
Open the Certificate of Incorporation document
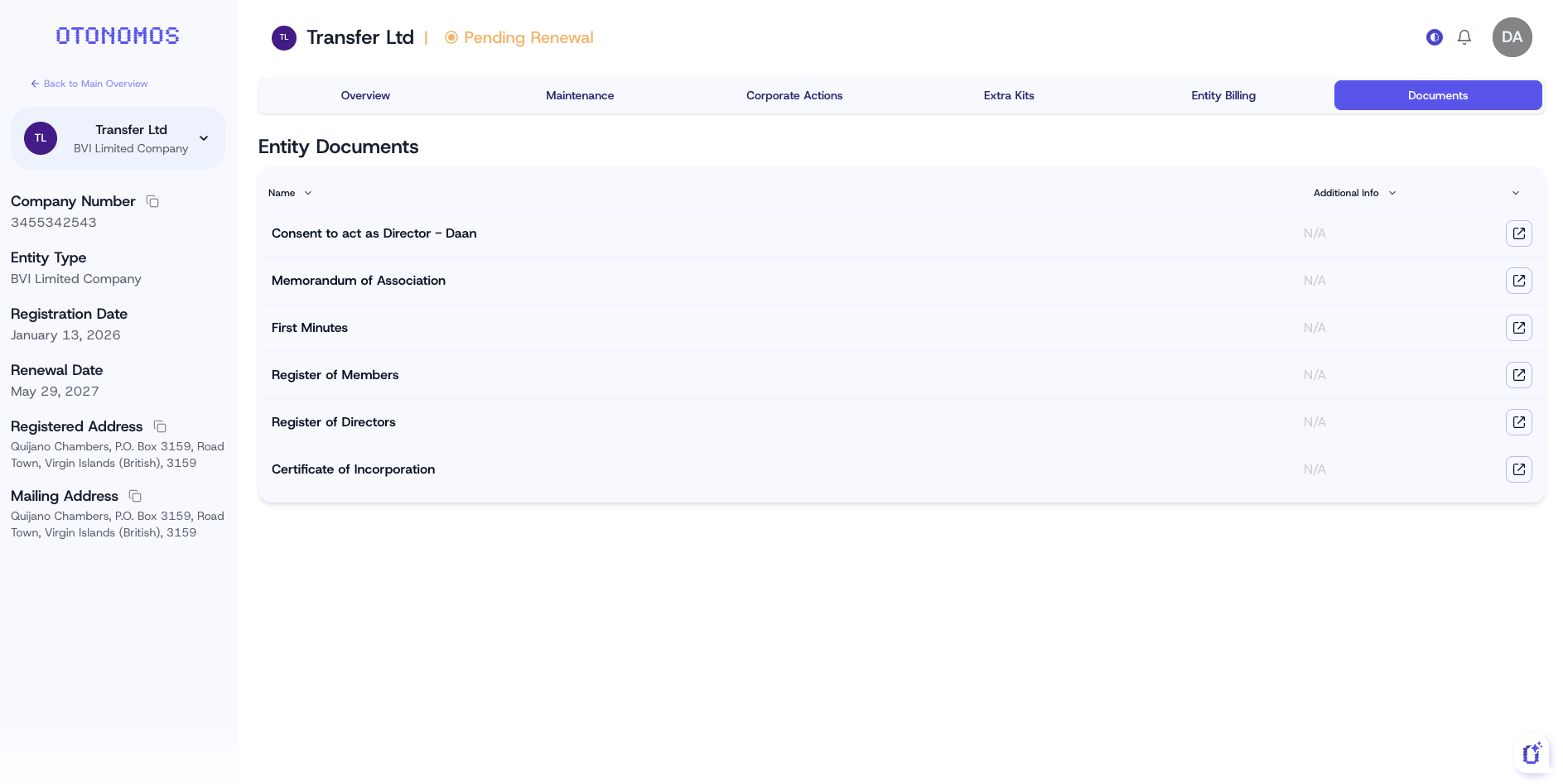(x=1518, y=469)
